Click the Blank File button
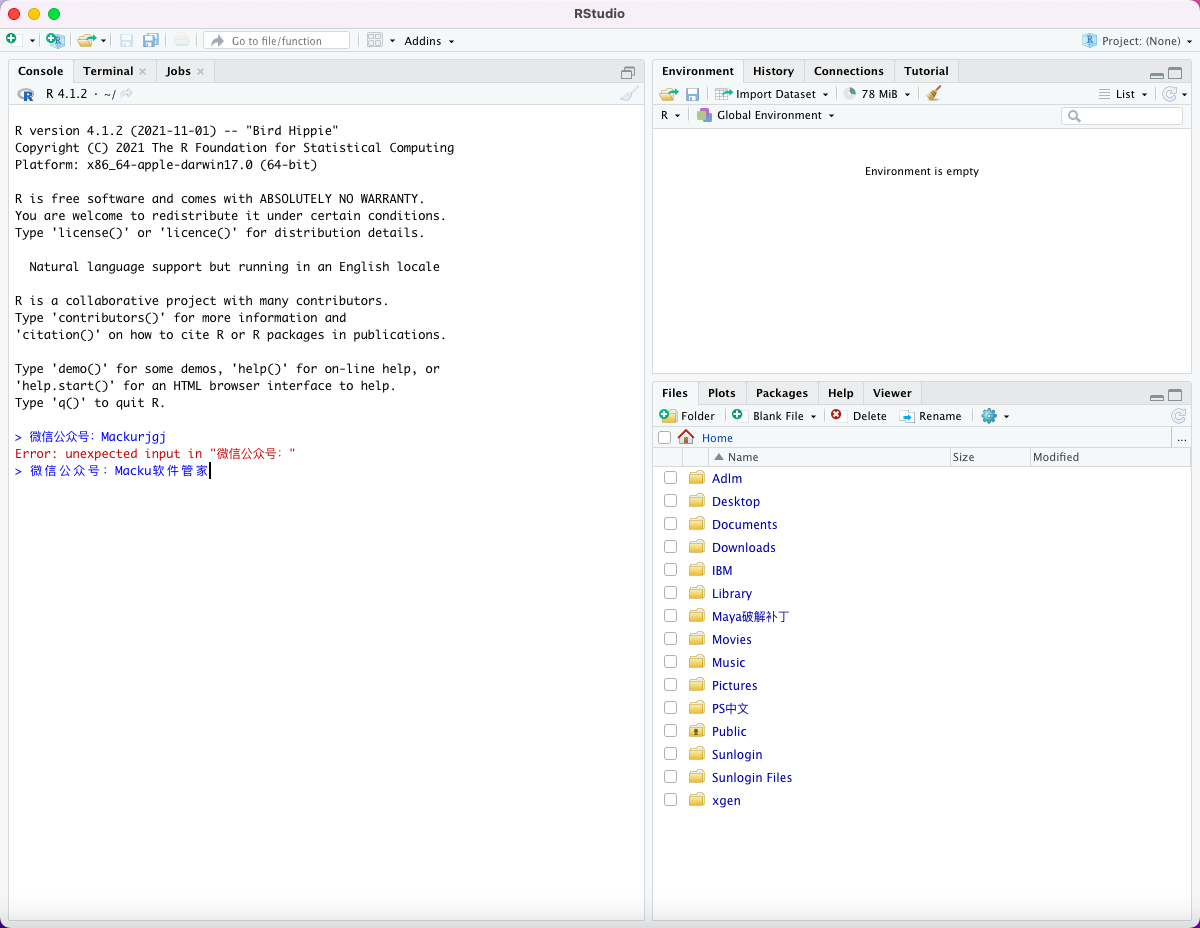Screen dimensions: 1200x928 [x=774, y=416]
